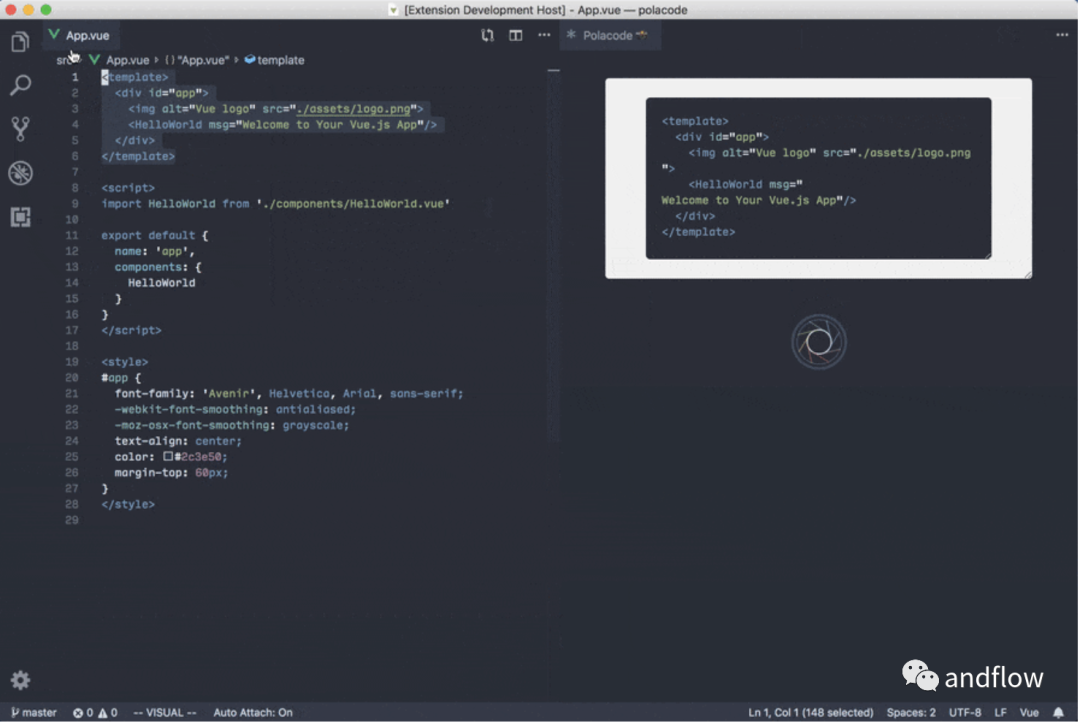The height and width of the screenshot is (723, 1080).
Task: Switch to the Polacode preview tab
Action: click(x=610, y=35)
